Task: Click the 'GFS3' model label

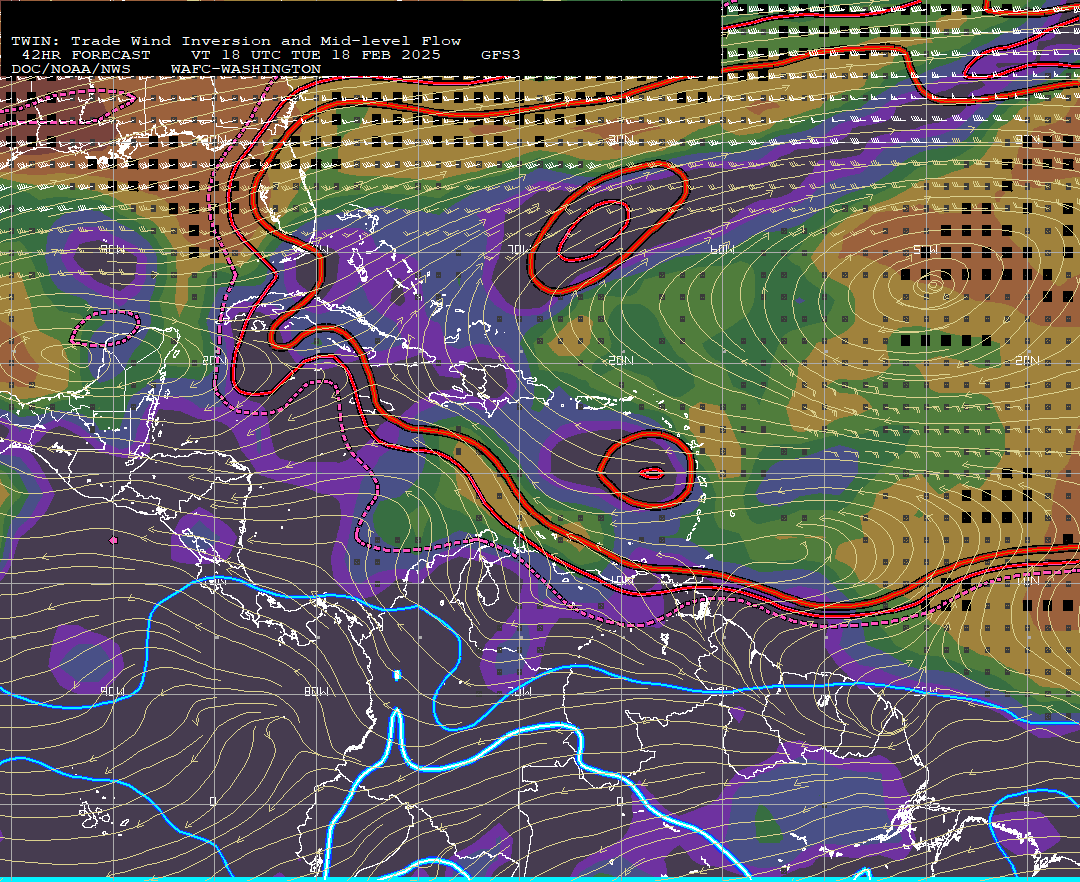Action: pyautogui.click(x=501, y=55)
